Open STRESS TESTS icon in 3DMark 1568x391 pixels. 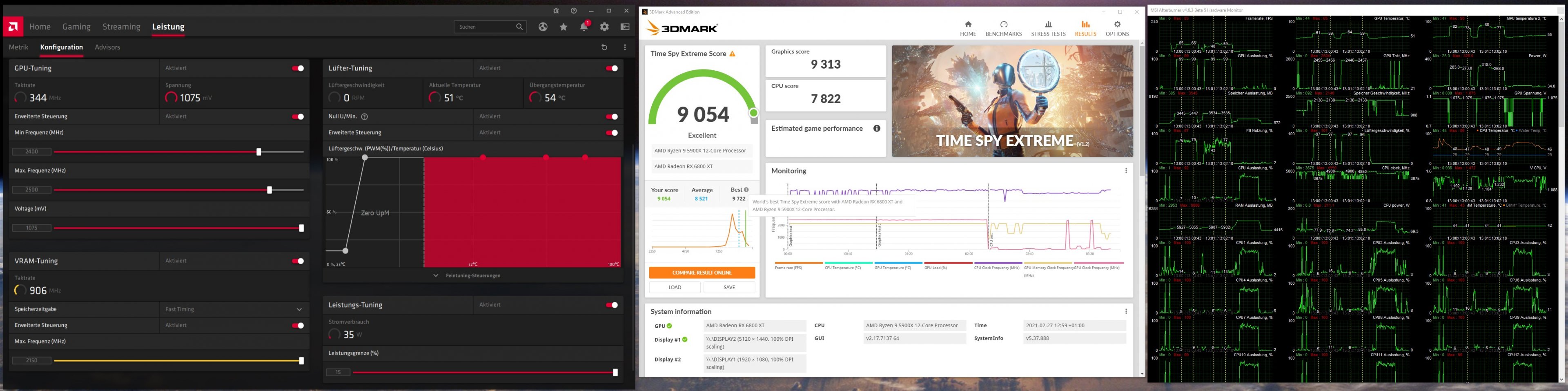[x=1048, y=25]
